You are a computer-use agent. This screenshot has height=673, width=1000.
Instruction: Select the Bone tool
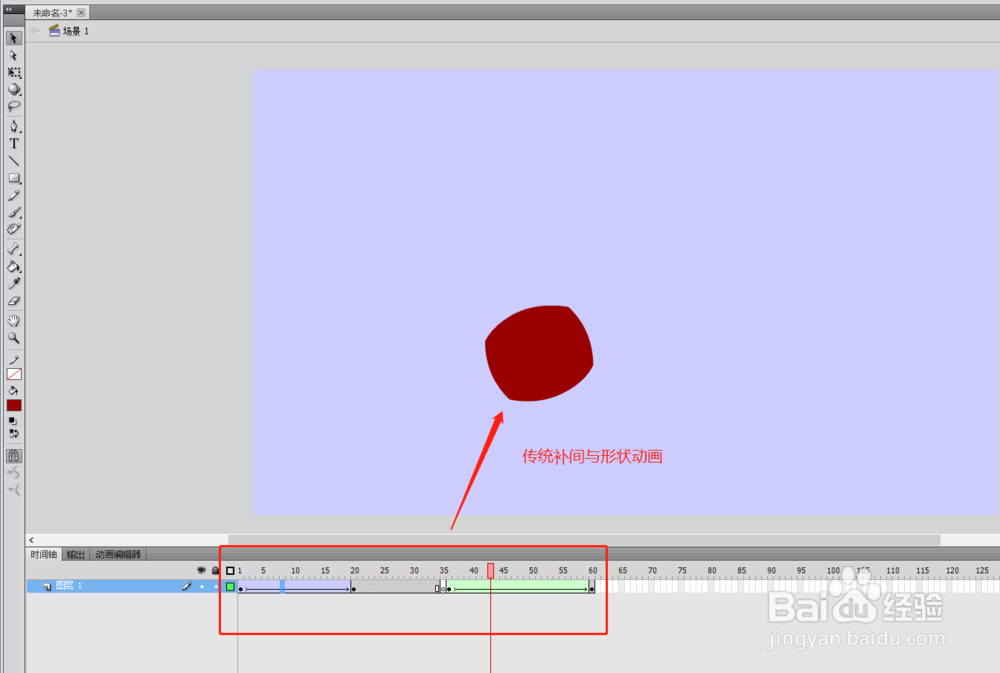[13, 249]
